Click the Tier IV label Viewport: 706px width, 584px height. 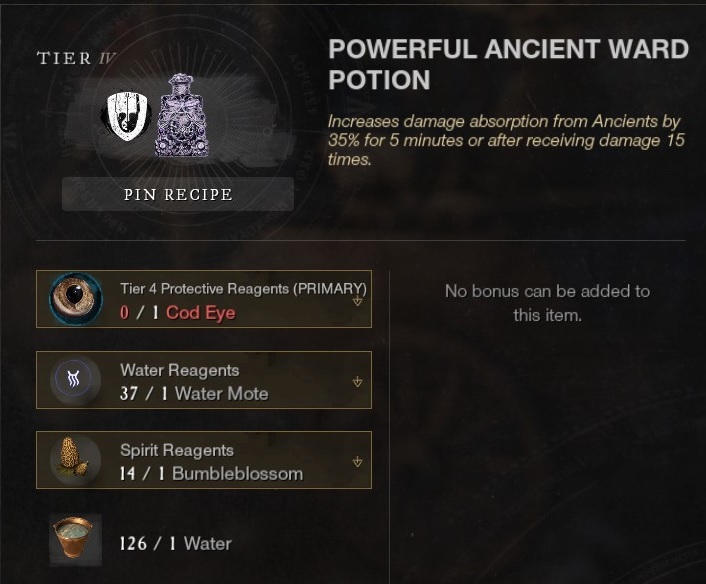click(77, 58)
